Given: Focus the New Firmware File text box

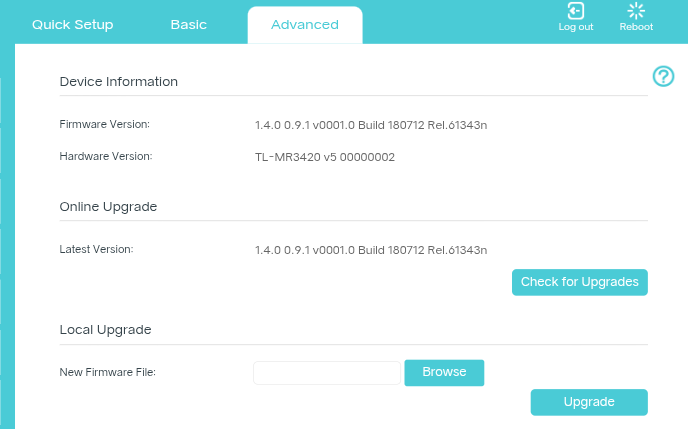Looking at the screenshot, I should coord(327,373).
